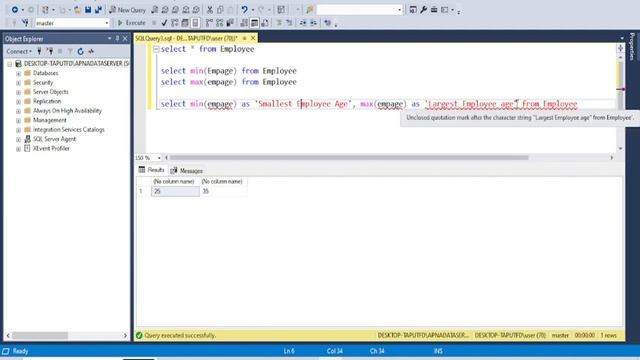
Task: Expand the Always On High Availability folder
Action: pos(18,111)
